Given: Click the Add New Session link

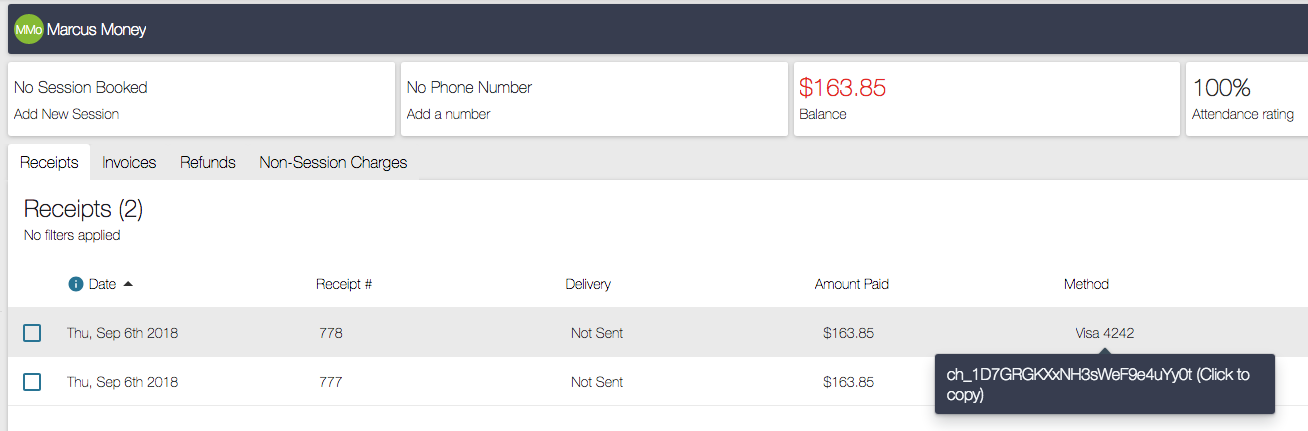Looking at the screenshot, I should pyautogui.click(x=66, y=114).
